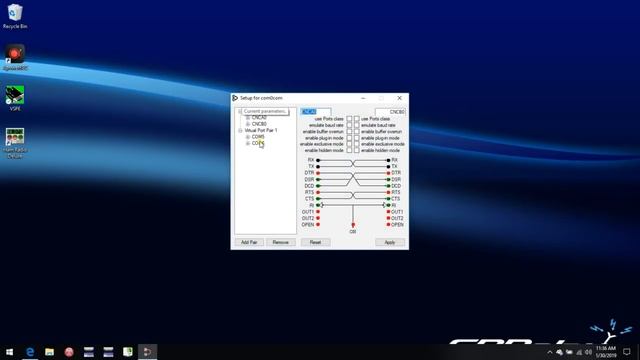This screenshot has height=360, width=640.
Task: Click the left port name field CNCA0
Action: click(x=316, y=112)
